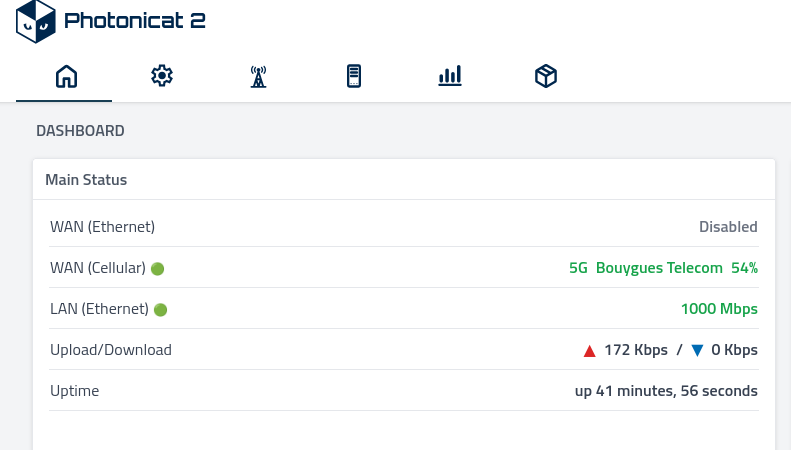Image resolution: width=791 pixels, height=450 pixels.
Task: Click the uptime duration value
Action: point(666,391)
